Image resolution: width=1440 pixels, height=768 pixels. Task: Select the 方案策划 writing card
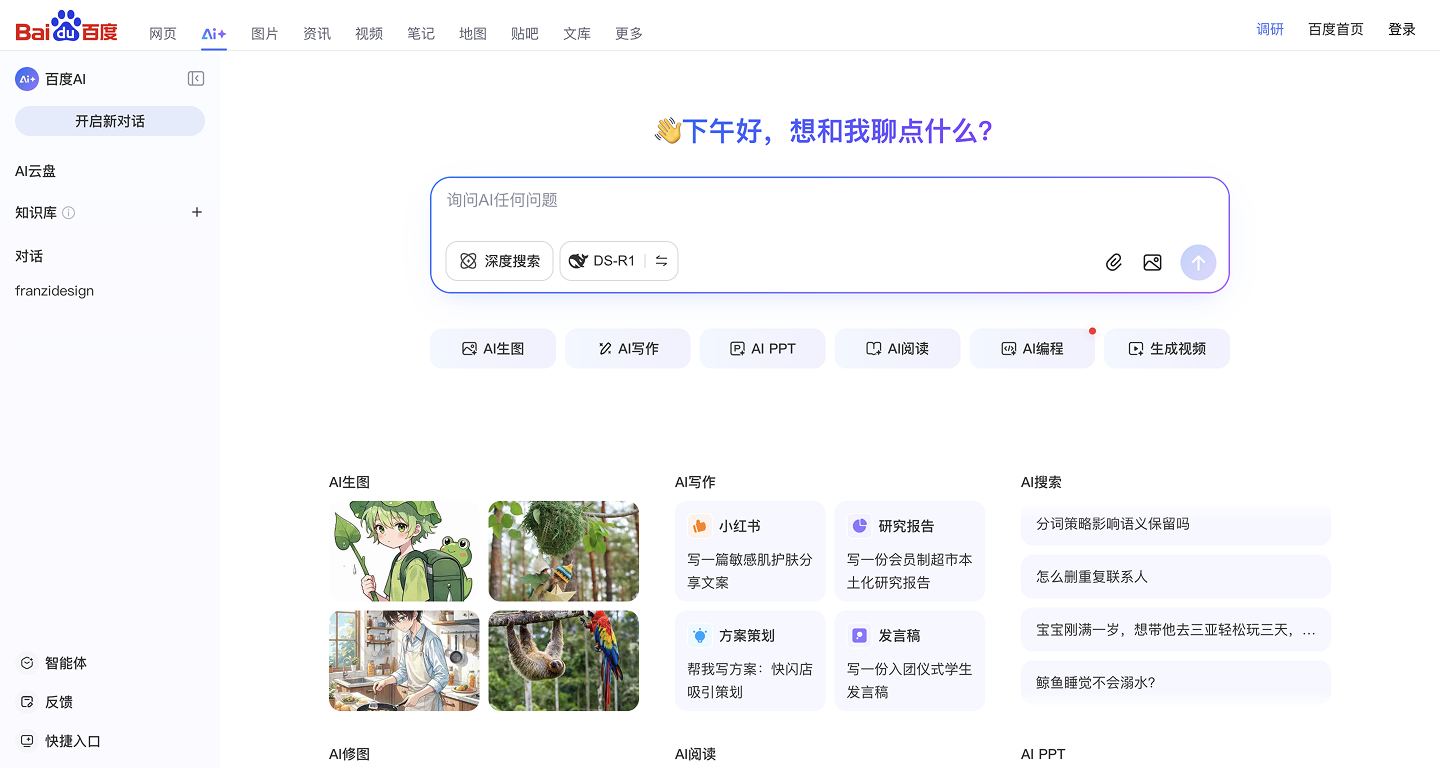(750, 661)
